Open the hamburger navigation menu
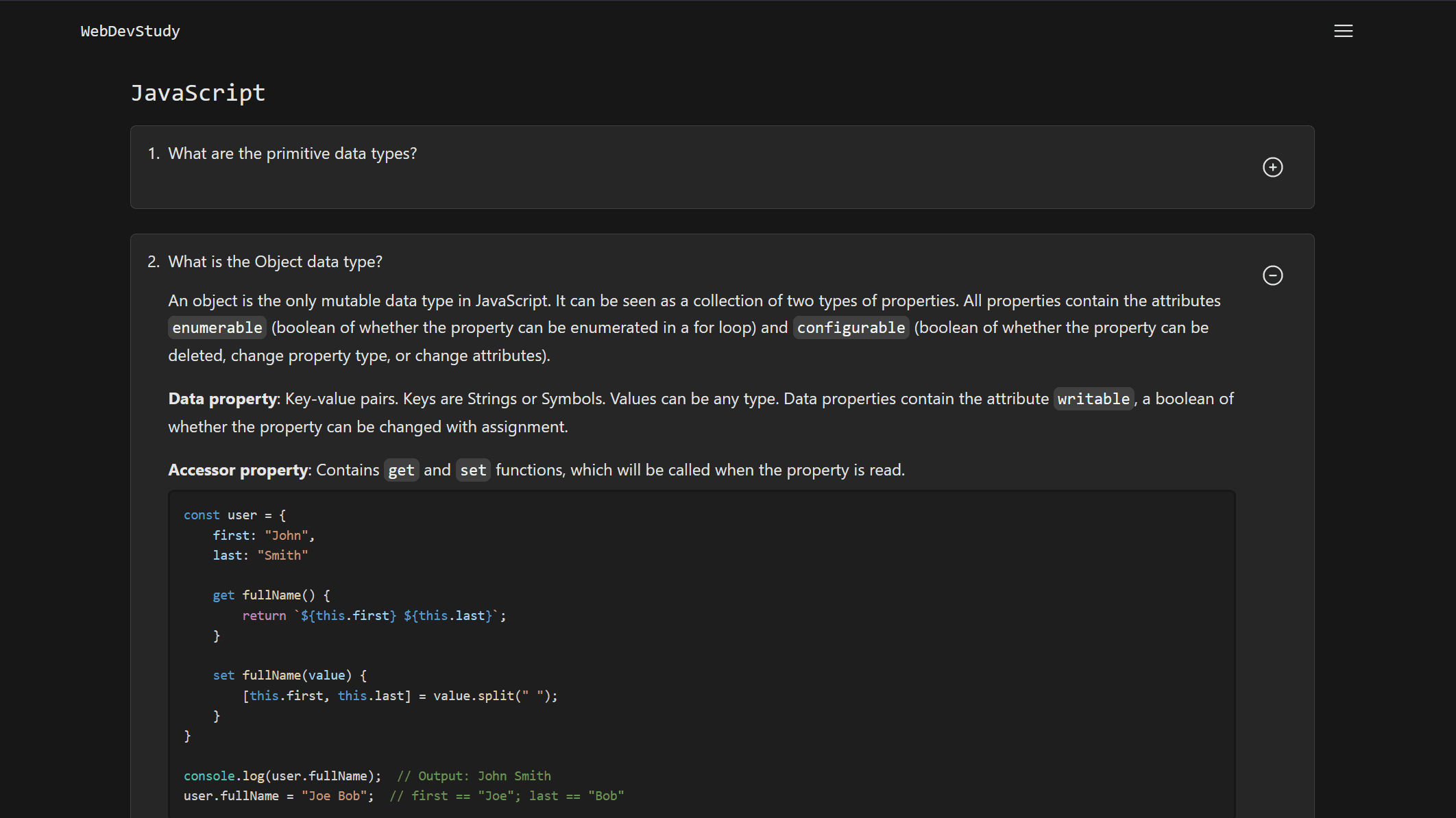This screenshot has height=818, width=1456. click(1343, 30)
